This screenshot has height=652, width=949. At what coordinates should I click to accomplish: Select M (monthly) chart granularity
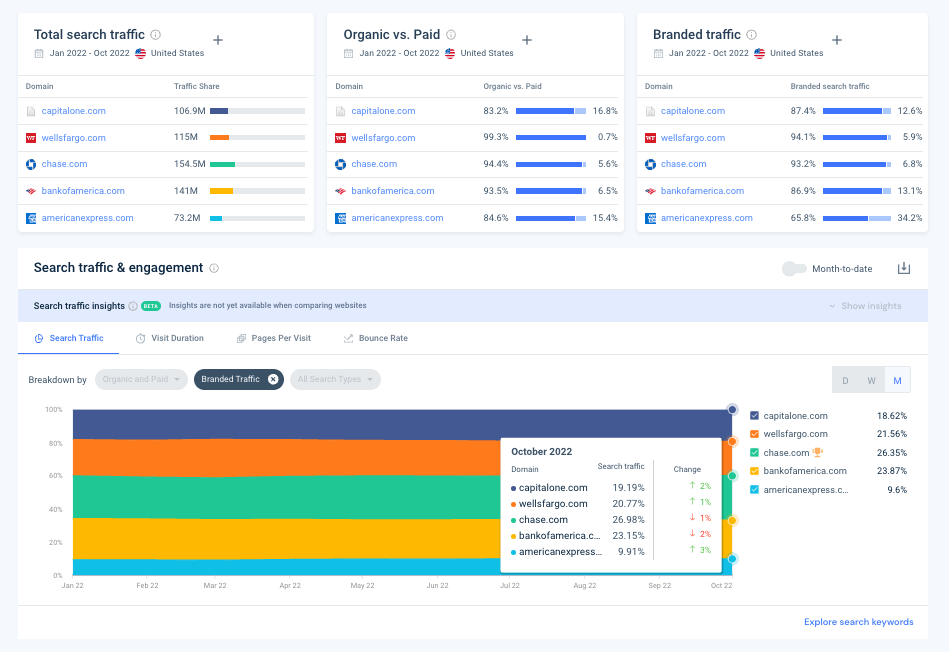898,380
